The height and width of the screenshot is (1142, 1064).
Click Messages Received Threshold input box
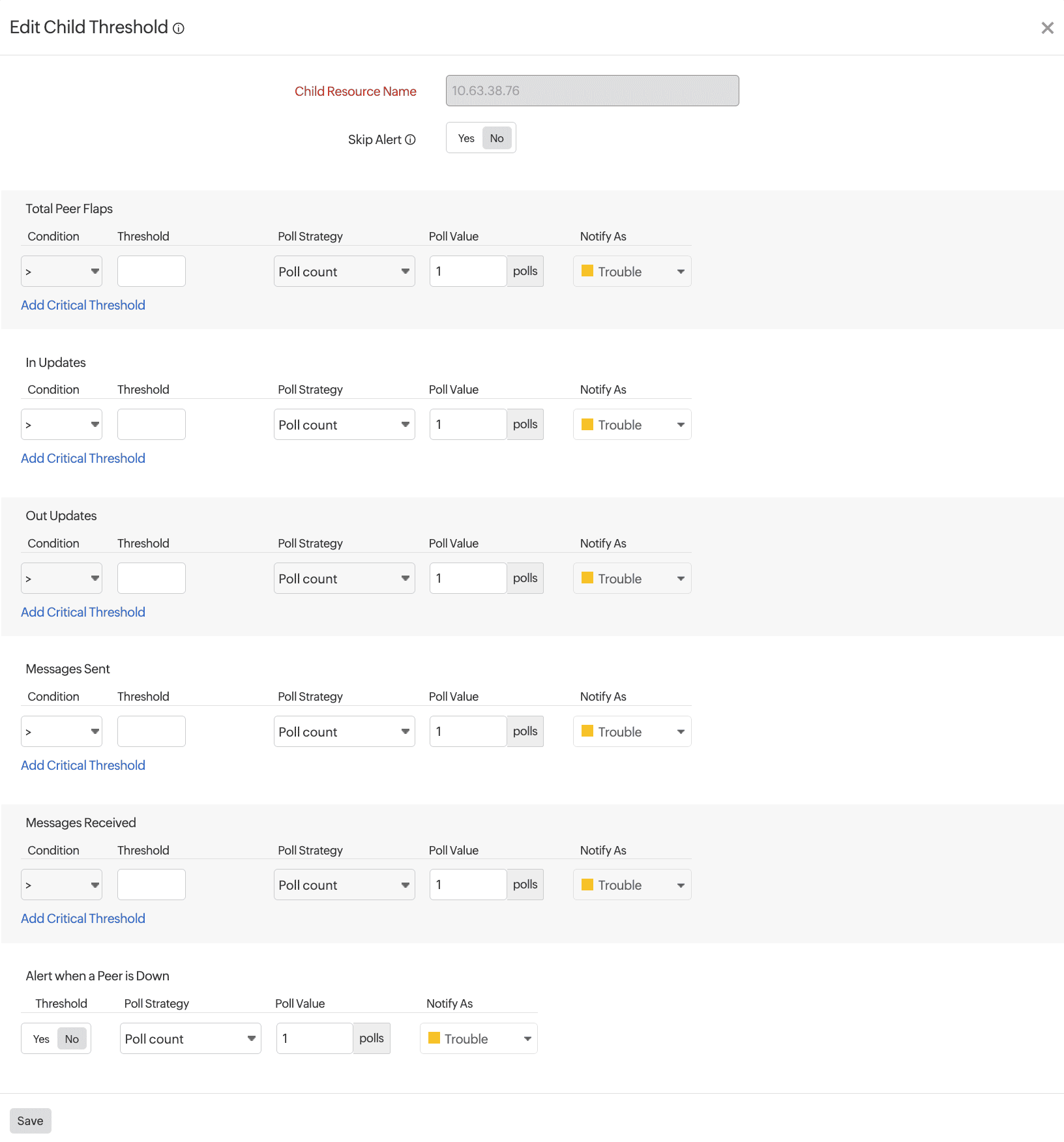click(151, 885)
